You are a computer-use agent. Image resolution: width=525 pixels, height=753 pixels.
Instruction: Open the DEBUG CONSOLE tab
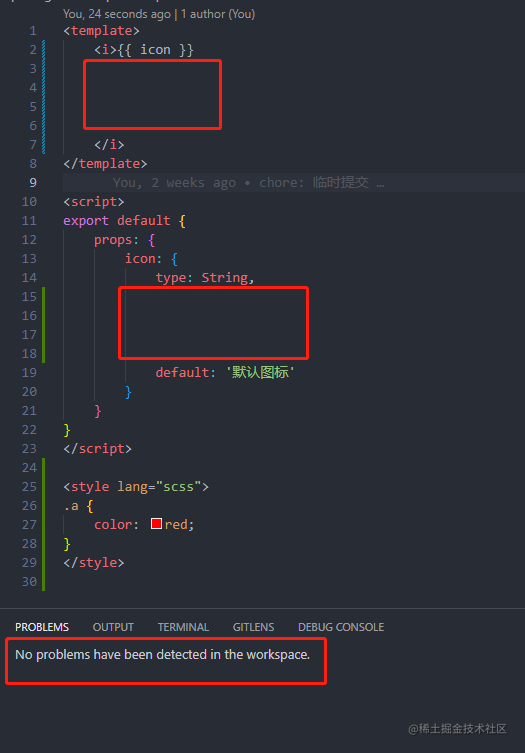click(341, 627)
